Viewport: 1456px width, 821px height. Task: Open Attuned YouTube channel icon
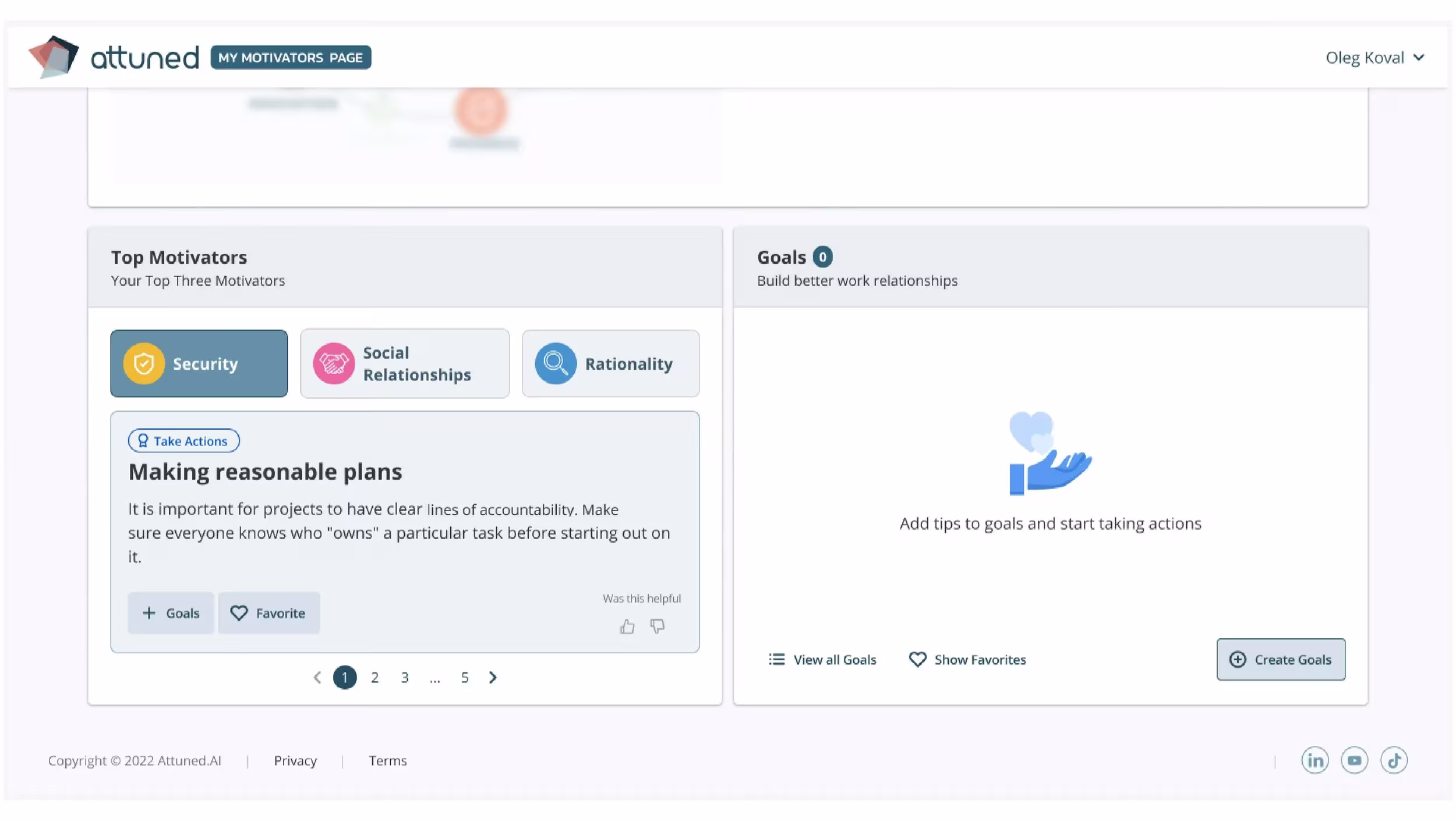click(1354, 760)
